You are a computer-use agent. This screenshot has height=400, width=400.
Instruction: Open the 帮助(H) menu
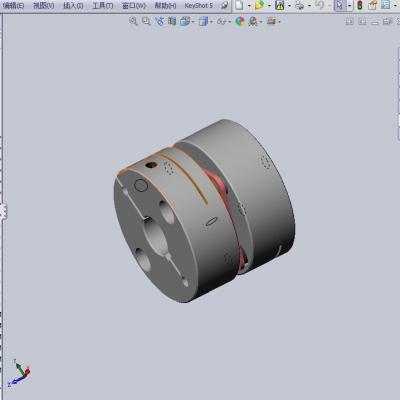165,5
